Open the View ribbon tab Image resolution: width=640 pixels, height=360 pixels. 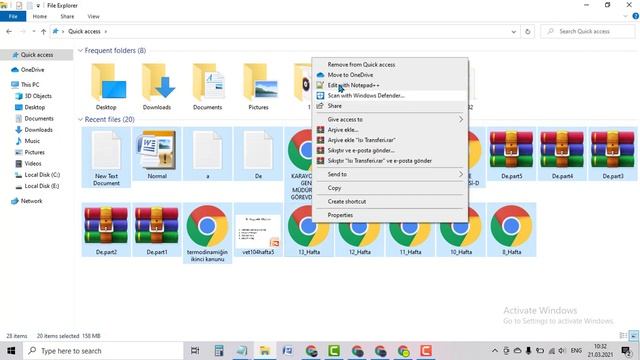[93, 16]
